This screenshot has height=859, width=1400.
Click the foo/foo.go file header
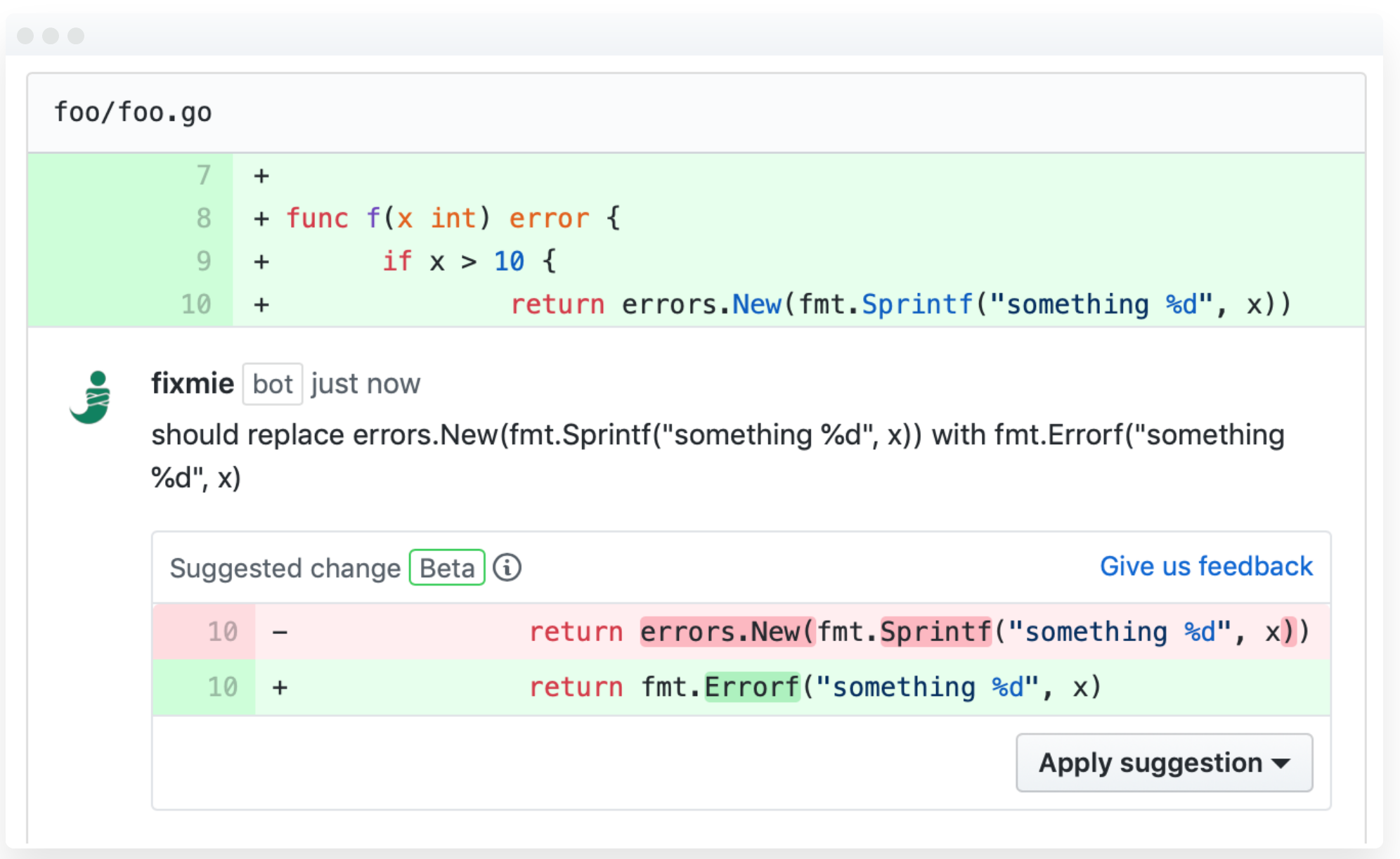pos(133,112)
